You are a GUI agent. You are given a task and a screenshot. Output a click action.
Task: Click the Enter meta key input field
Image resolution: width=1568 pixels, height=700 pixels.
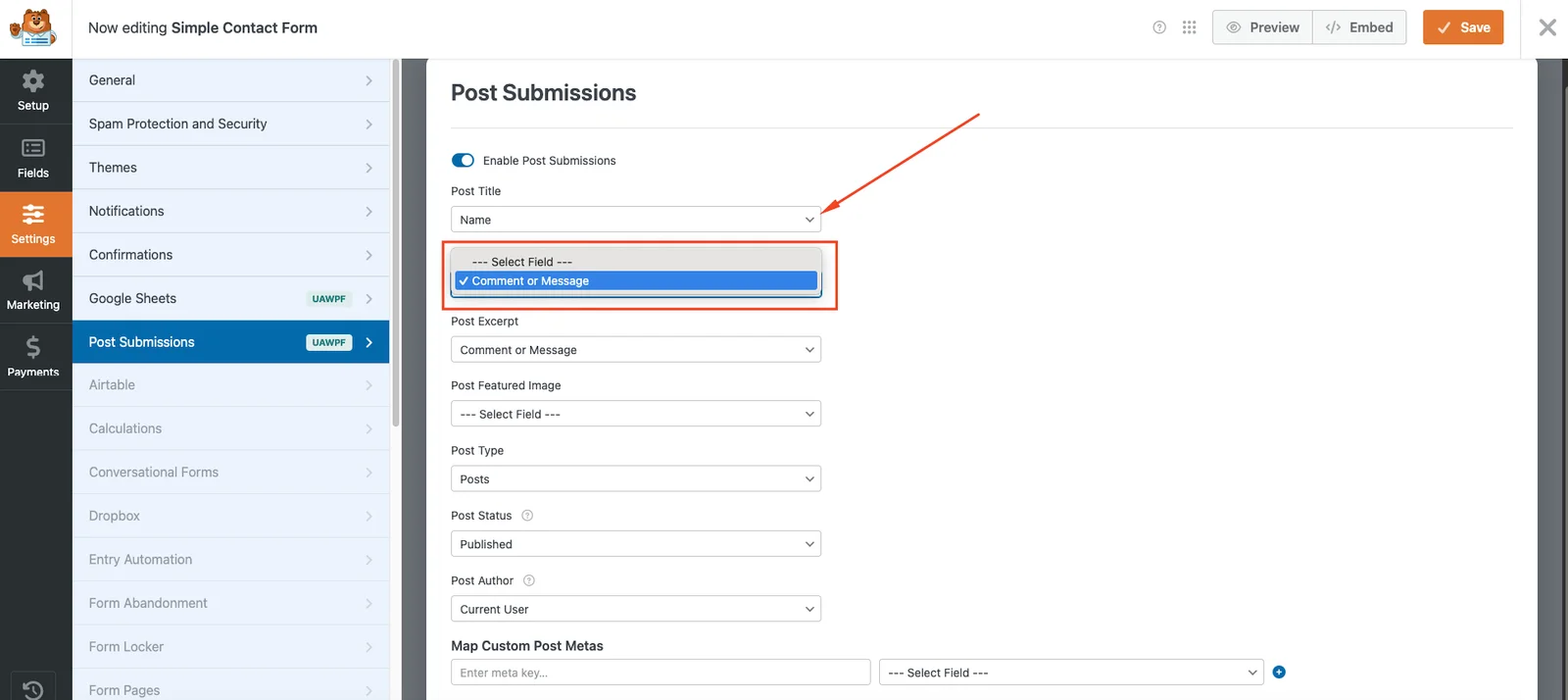click(661, 673)
